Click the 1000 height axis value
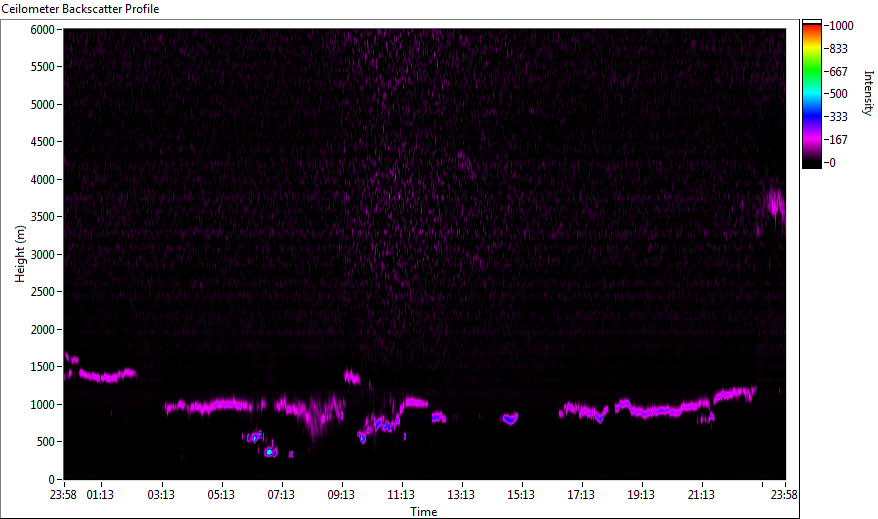This screenshot has width=878, height=519. [x=43, y=405]
